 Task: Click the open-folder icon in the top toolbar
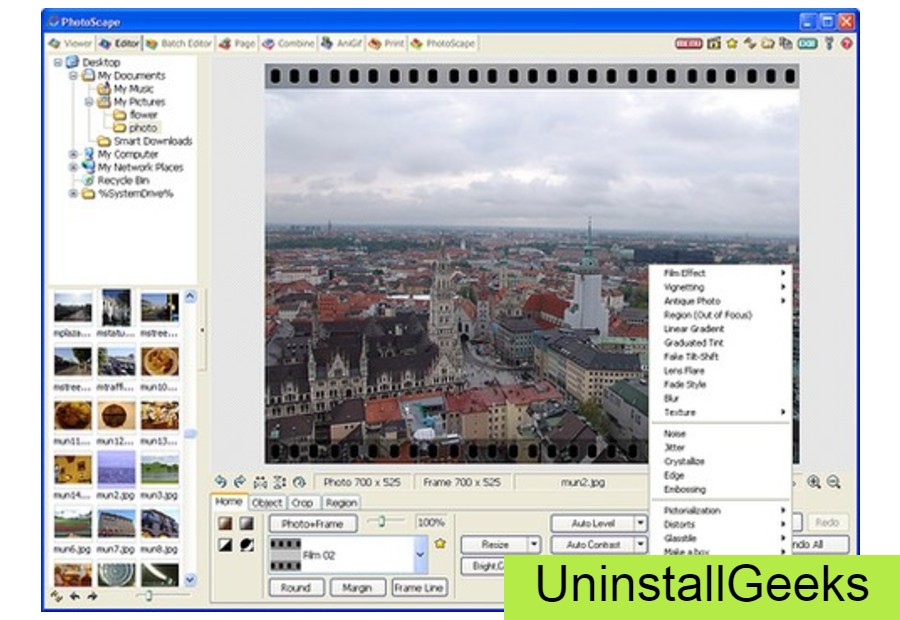pyautogui.click(x=768, y=43)
